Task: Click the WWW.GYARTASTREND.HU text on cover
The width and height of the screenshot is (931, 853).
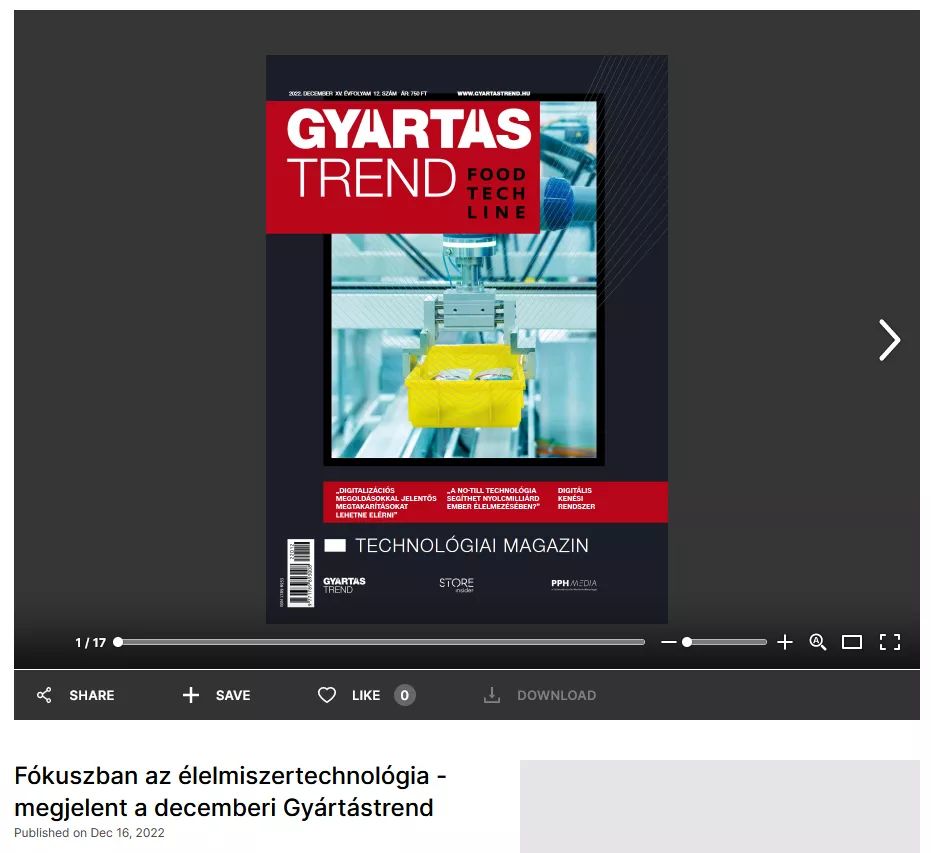Action: 493,93
